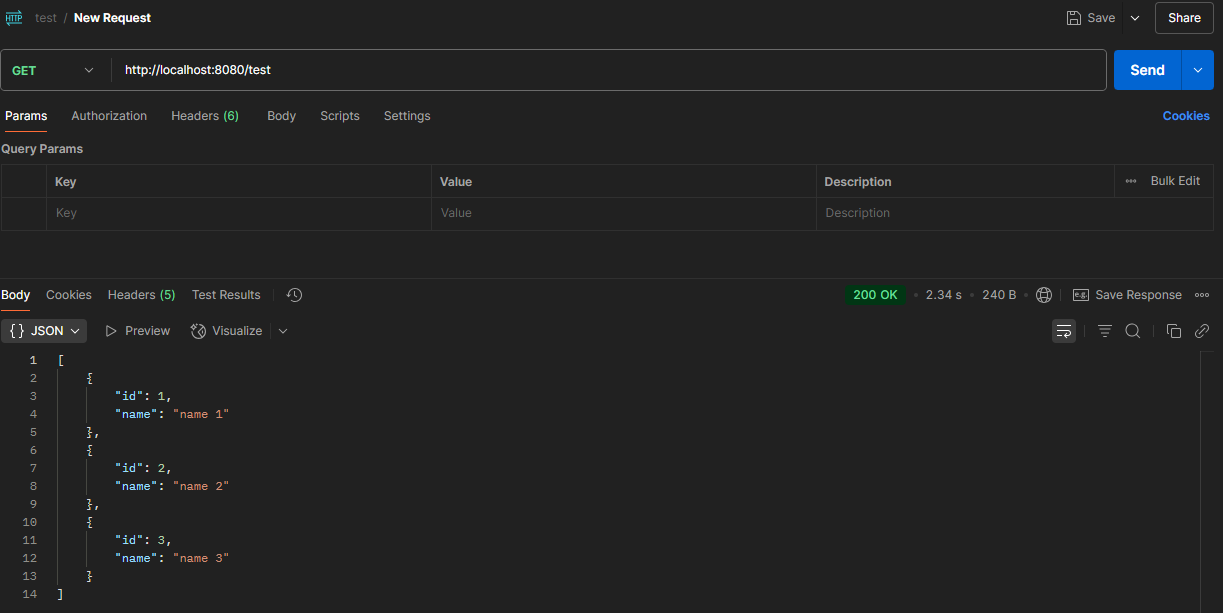Select the response Body tab
Viewport: 1223px width, 613px height.
tap(16, 295)
